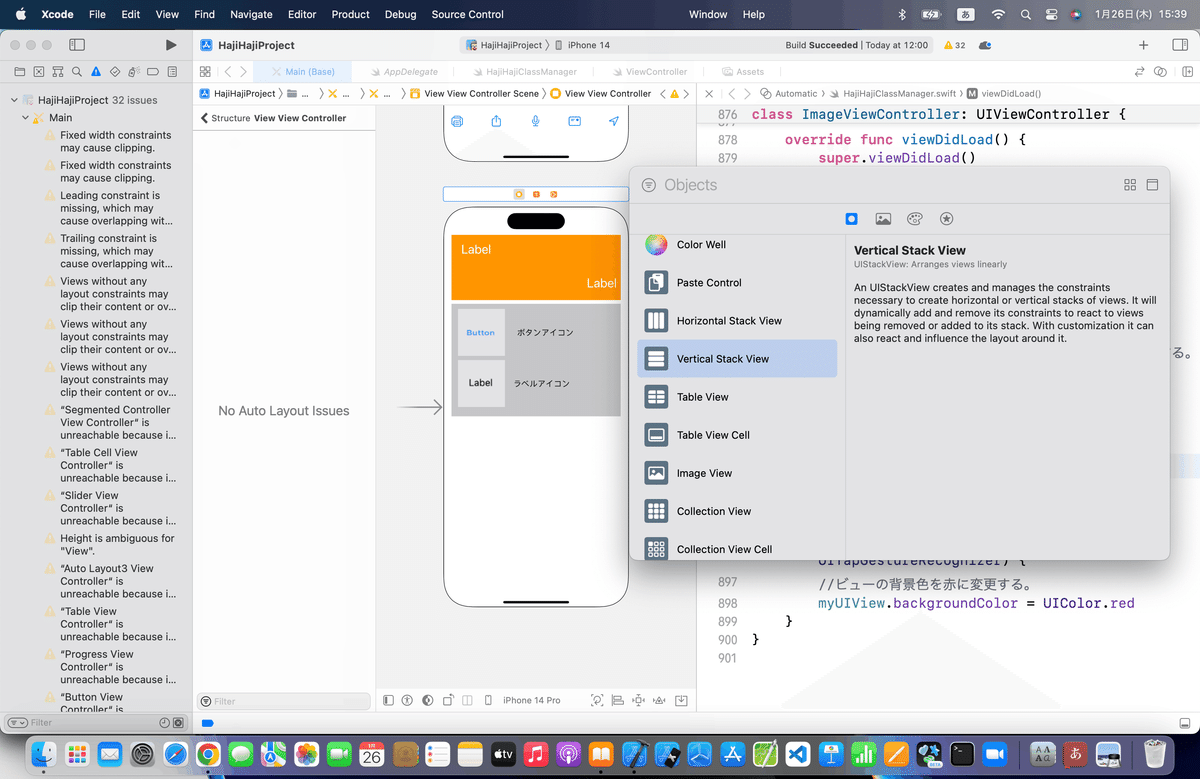Toggle the document outline button
This screenshot has width=1200, height=779.
tap(389, 701)
